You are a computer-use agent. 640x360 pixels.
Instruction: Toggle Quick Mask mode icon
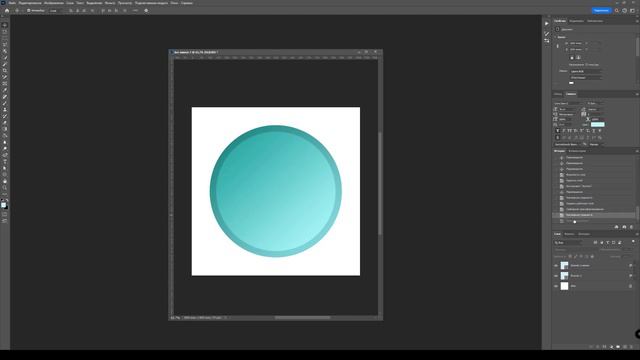tap(5, 214)
